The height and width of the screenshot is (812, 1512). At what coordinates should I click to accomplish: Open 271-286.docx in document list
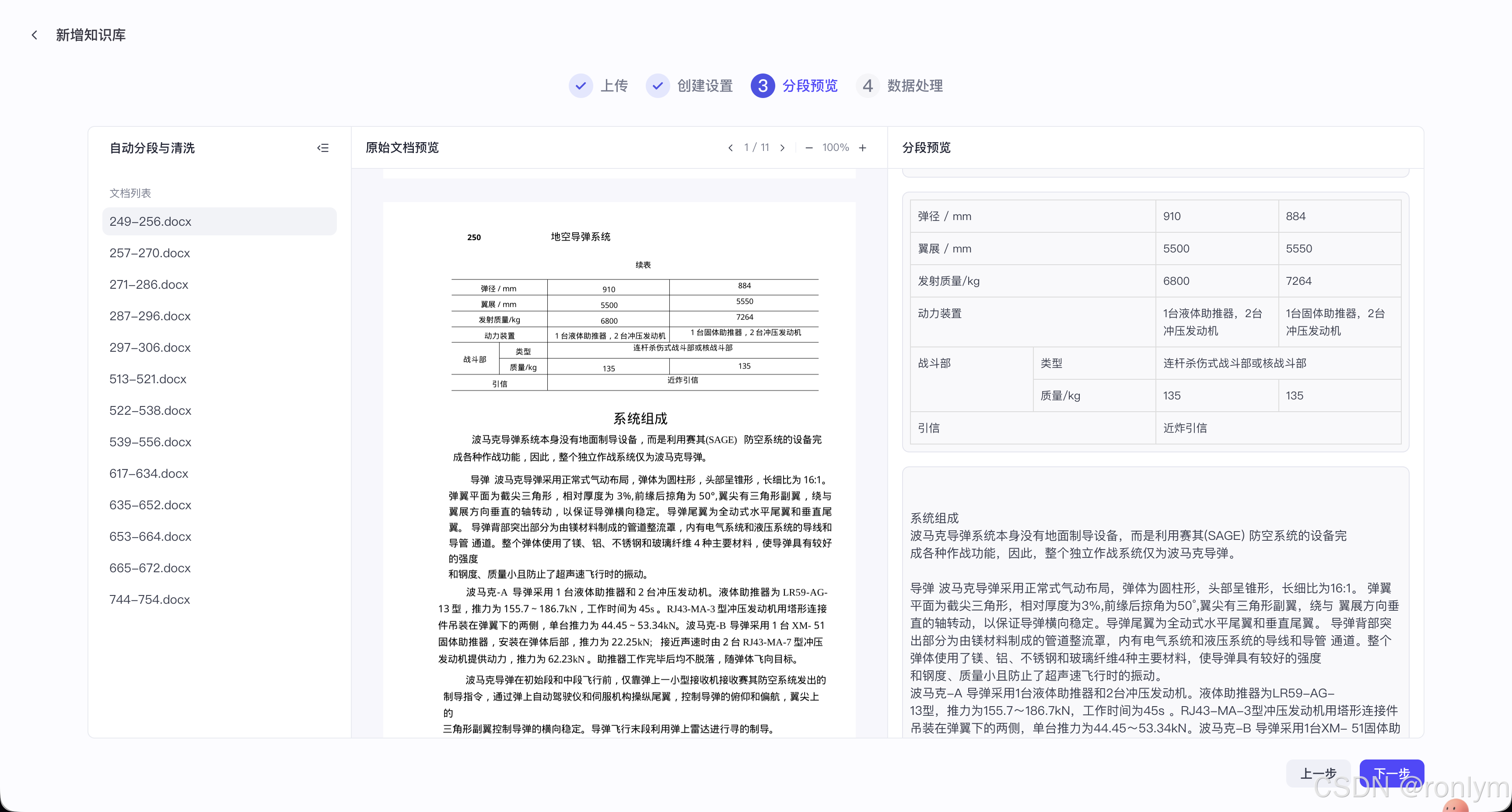(220, 285)
